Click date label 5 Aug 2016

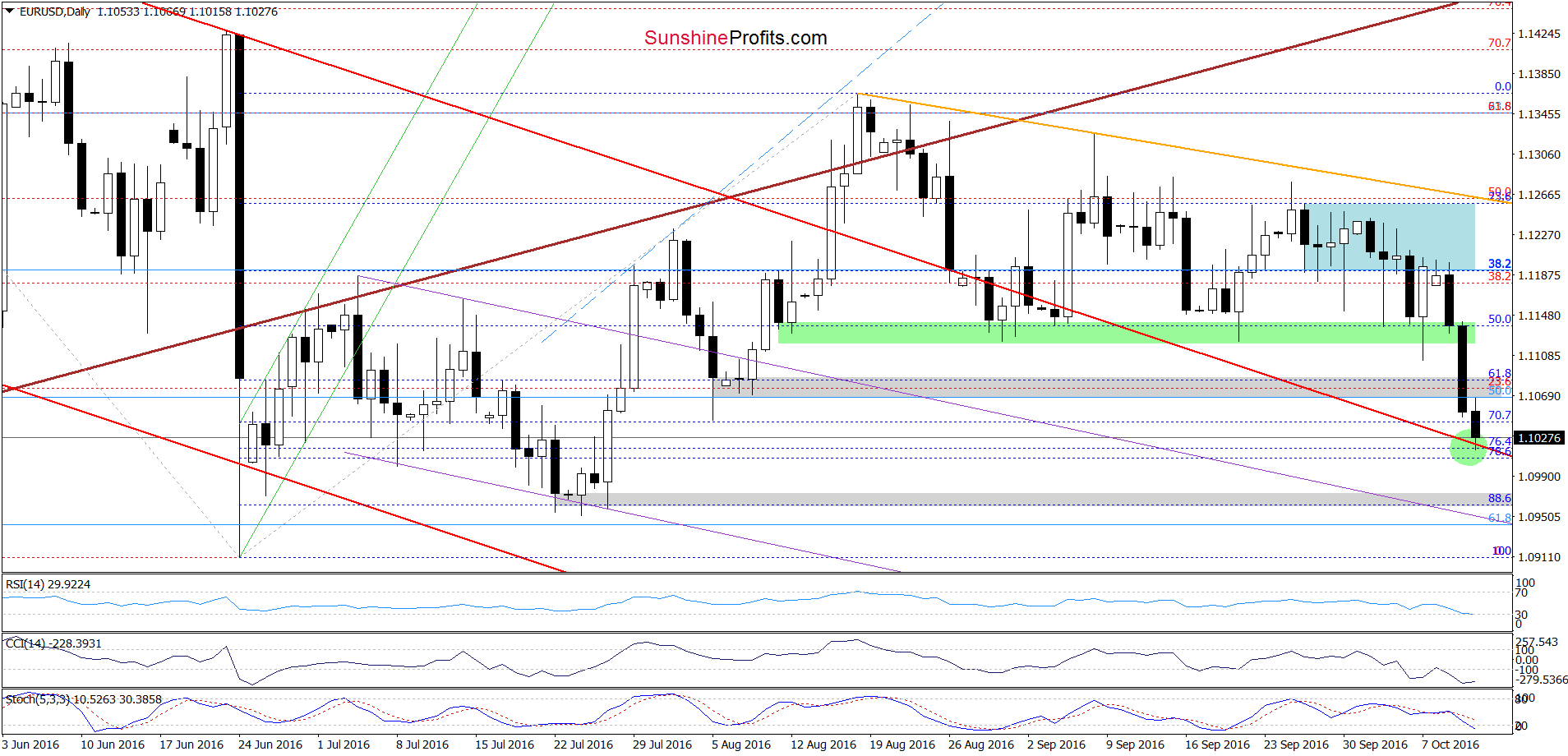(741, 744)
